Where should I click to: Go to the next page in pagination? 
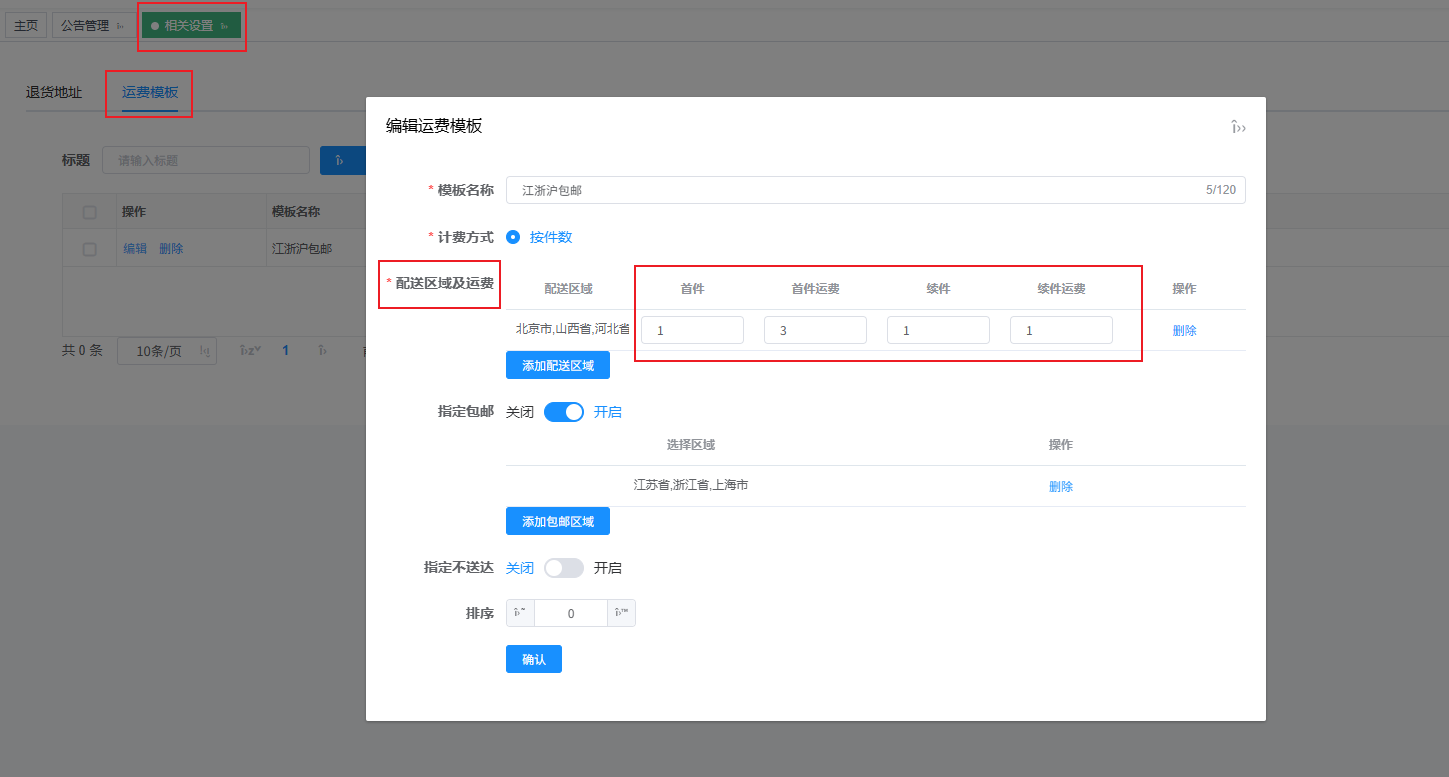322,351
